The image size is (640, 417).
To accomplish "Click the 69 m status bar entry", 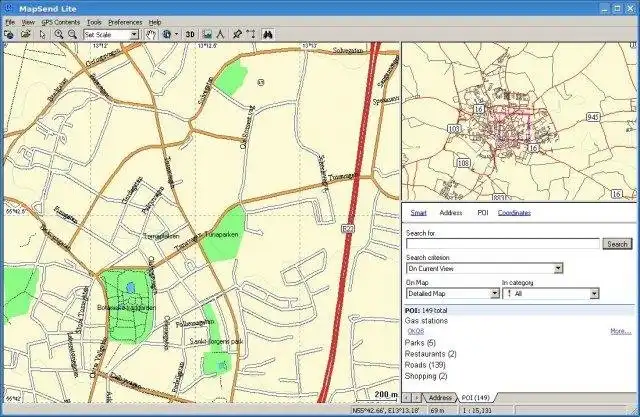I will 438,410.
